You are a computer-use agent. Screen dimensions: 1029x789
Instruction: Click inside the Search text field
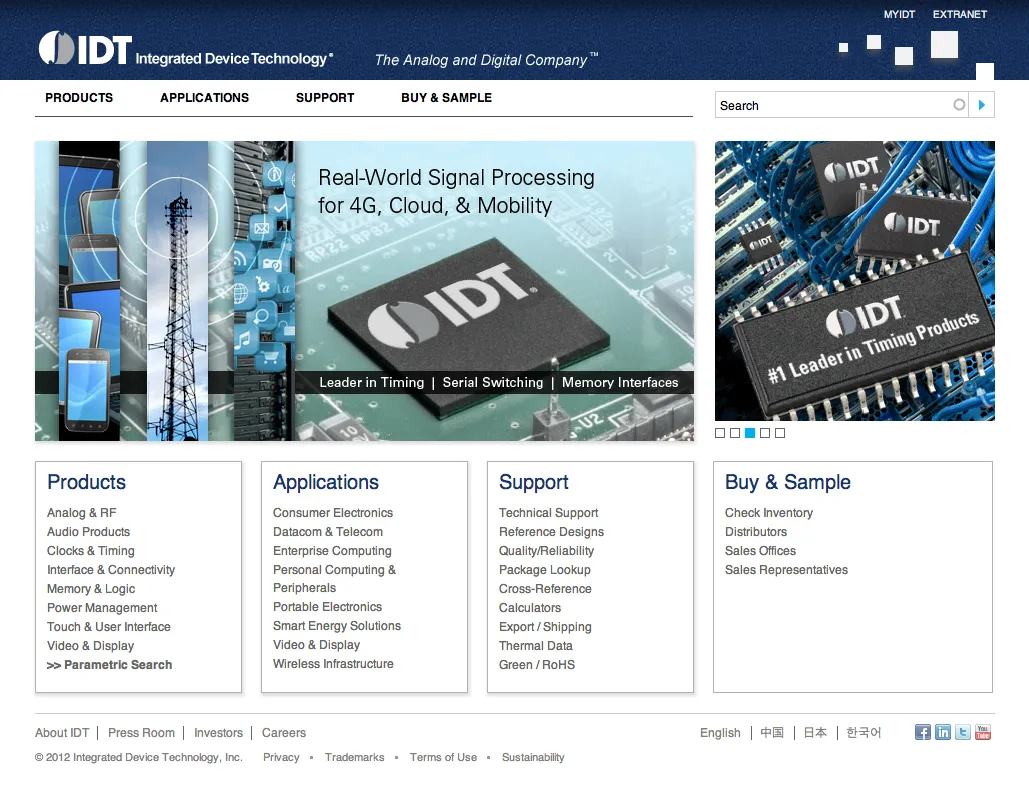[x=830, y=105]
